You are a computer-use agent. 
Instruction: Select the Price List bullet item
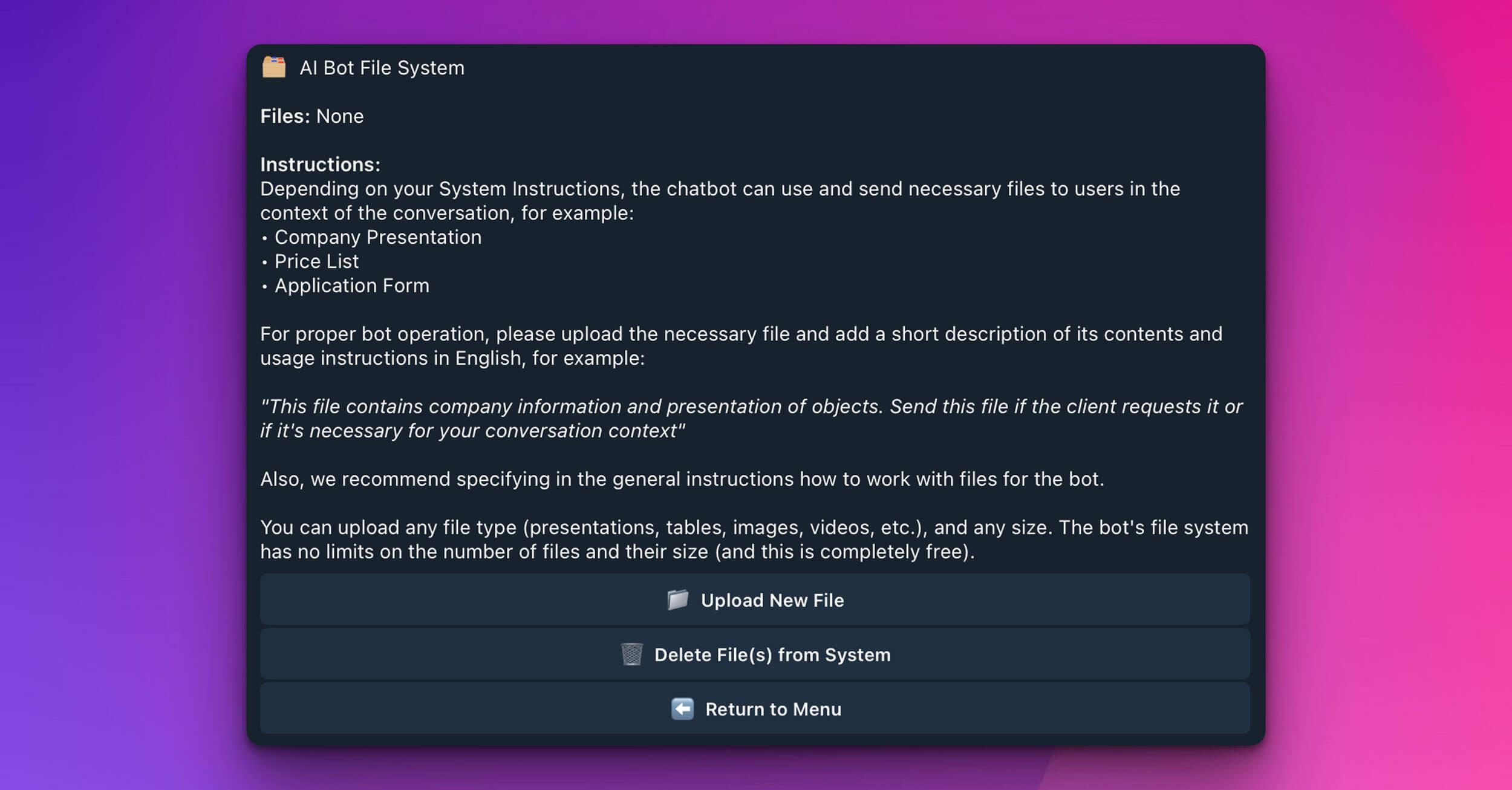pyautogui.click(x=316, y=261)
